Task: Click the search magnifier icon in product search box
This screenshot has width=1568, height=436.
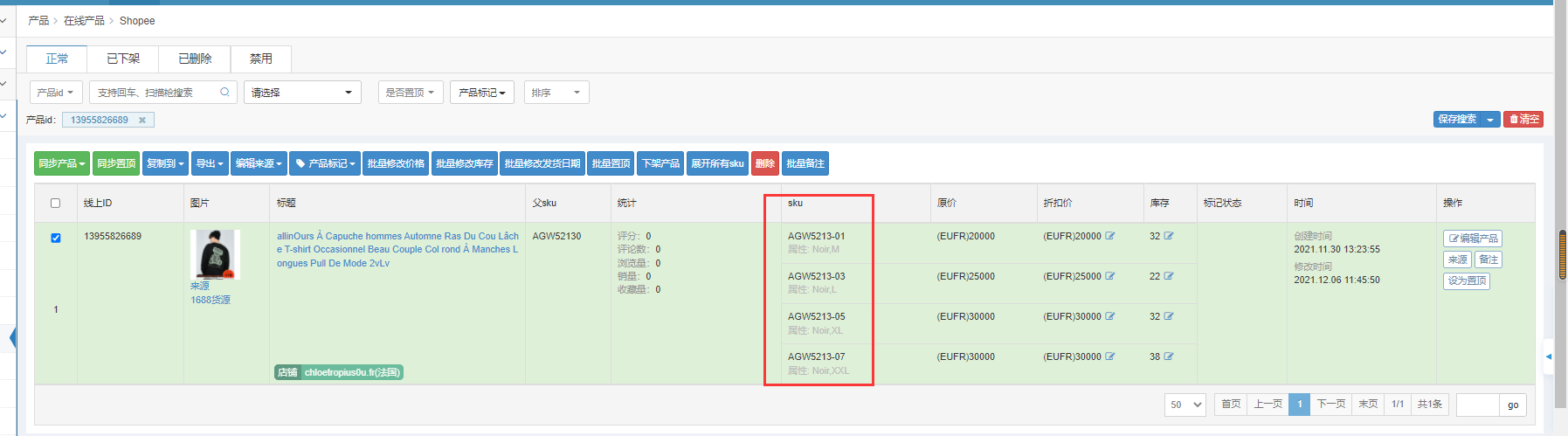Action: tap(224, 93)
